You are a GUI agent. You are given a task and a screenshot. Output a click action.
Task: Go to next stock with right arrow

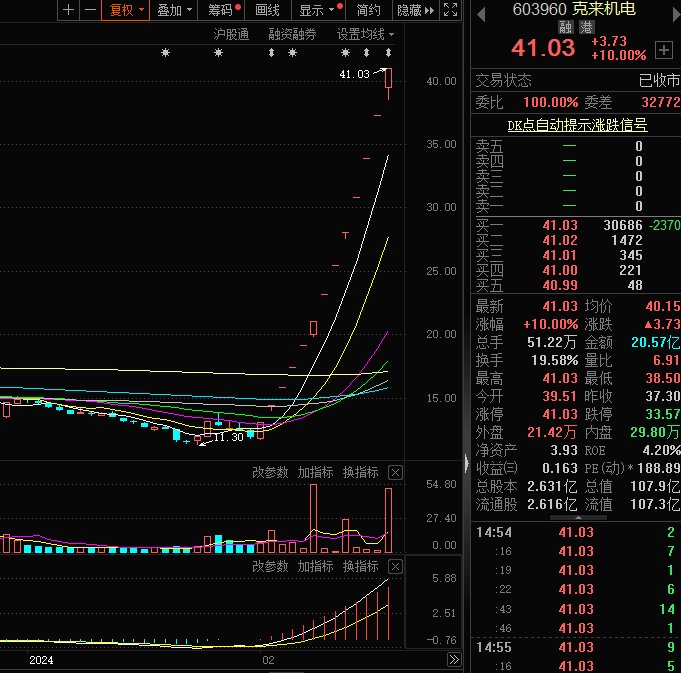676,15
